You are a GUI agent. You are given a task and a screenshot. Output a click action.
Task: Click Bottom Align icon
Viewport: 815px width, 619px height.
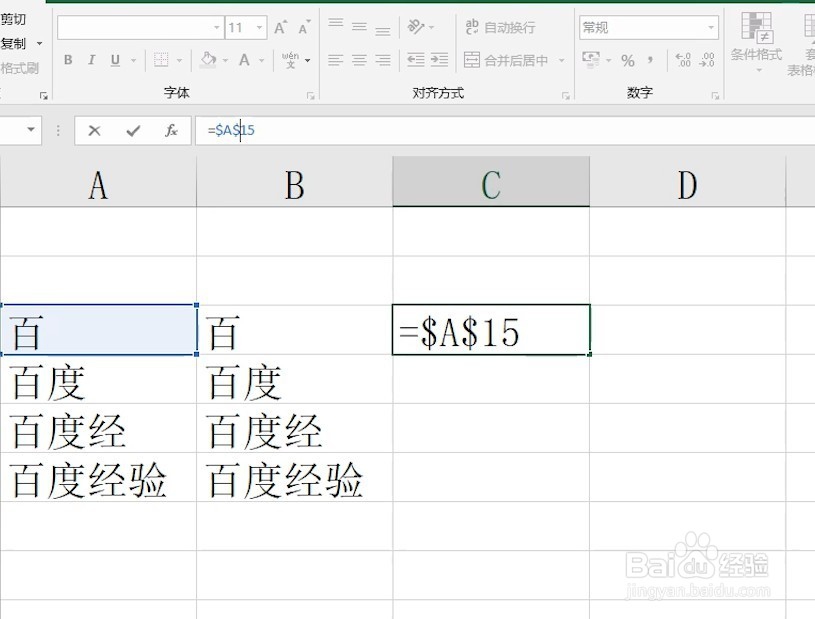click(x=383, y=29)
